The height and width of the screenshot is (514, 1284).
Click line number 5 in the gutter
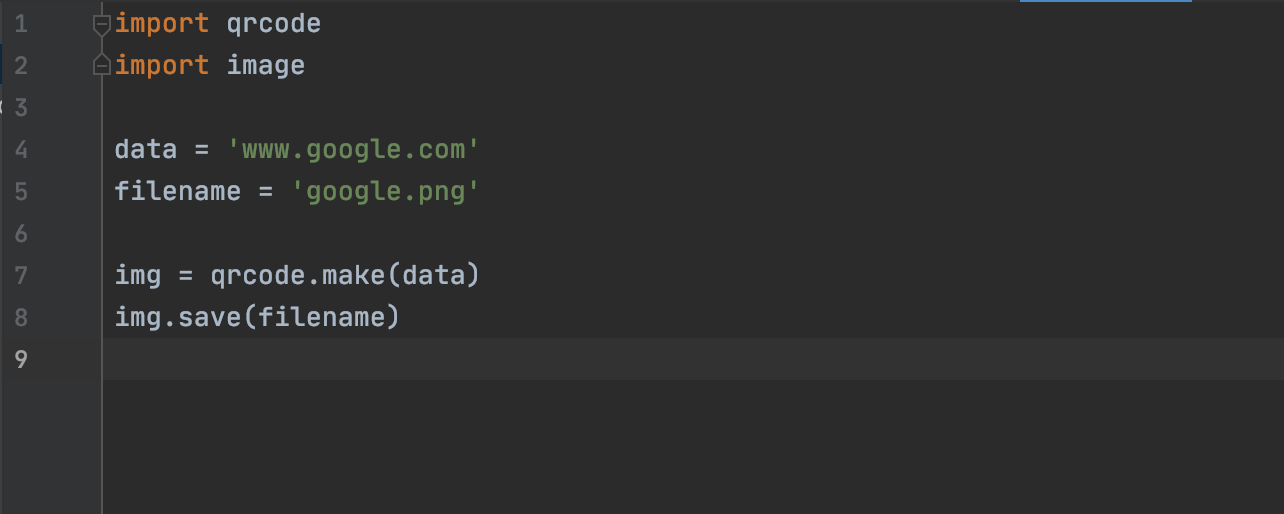tap(21, 192)
